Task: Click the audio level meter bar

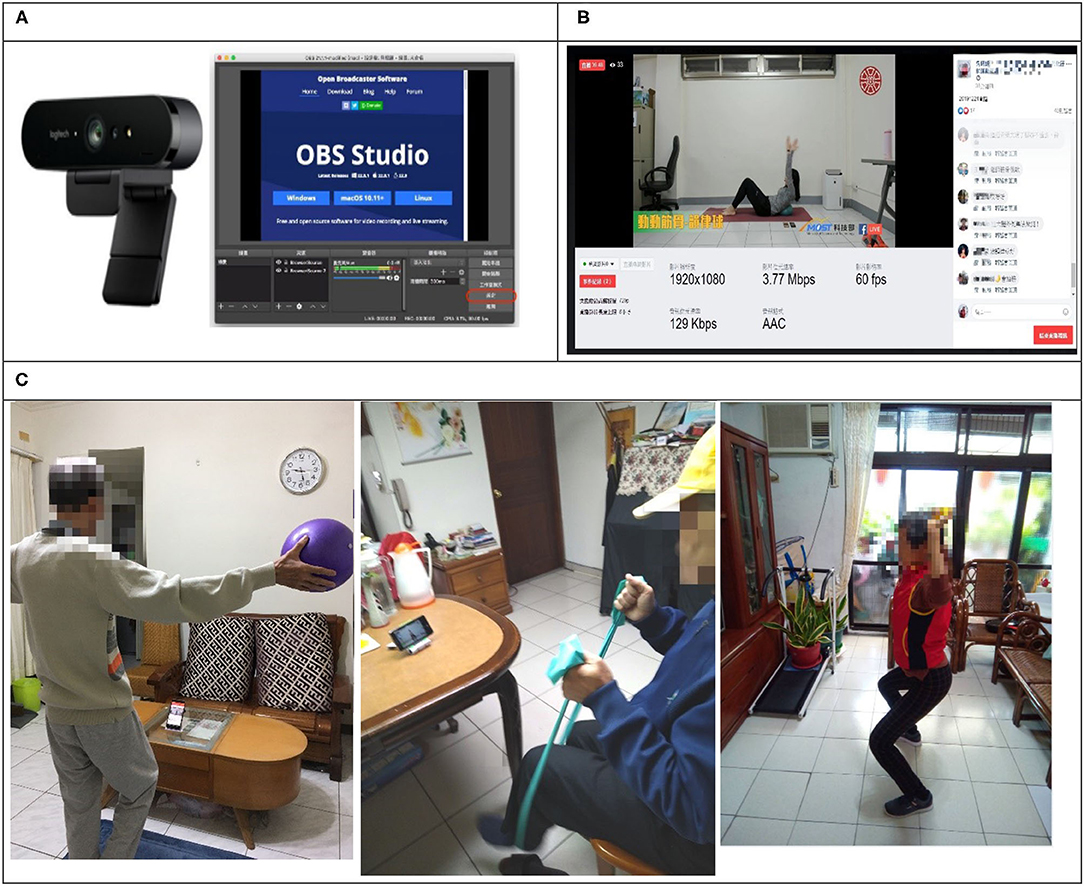Action: click(x=367, y=268)
